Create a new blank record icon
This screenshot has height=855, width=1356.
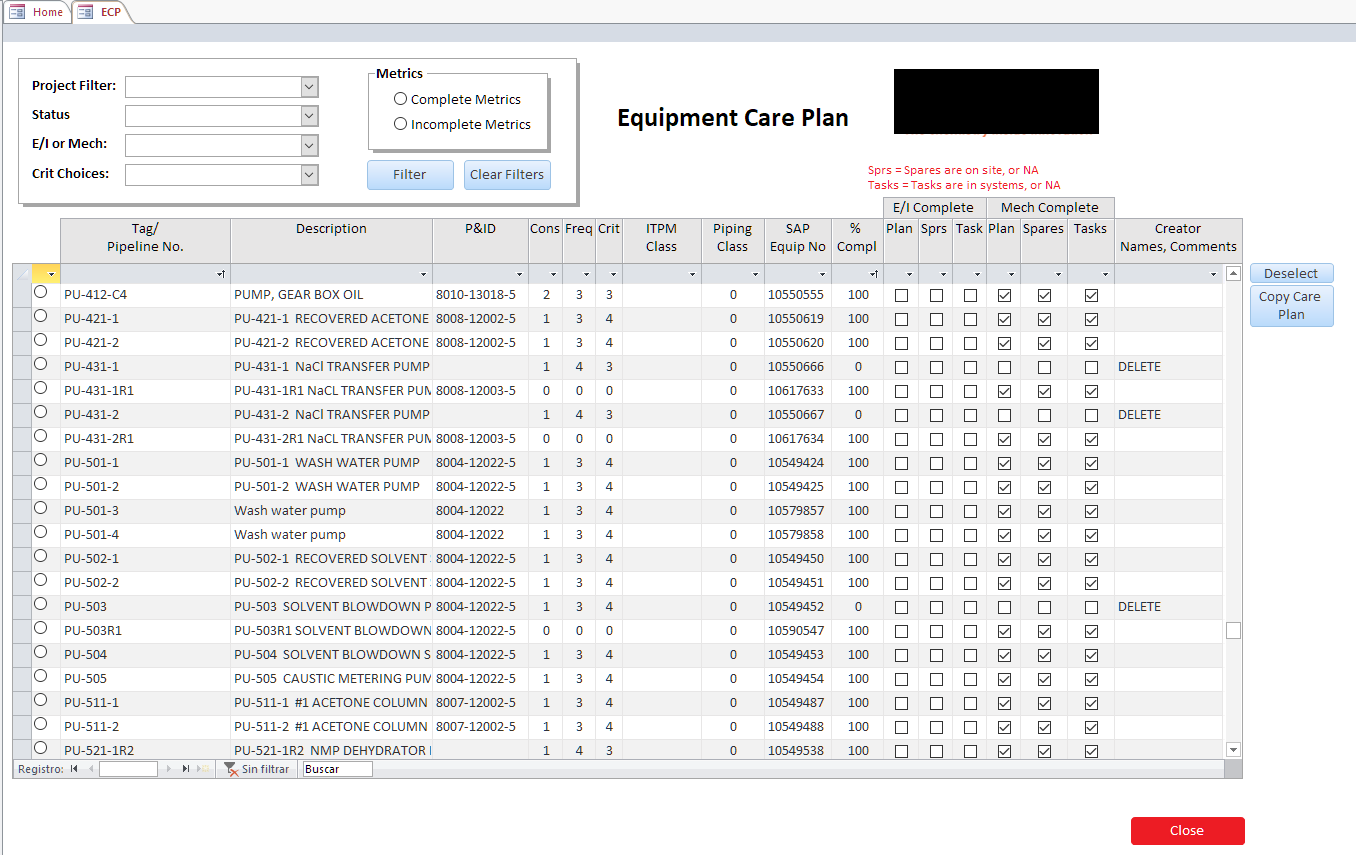203,769
